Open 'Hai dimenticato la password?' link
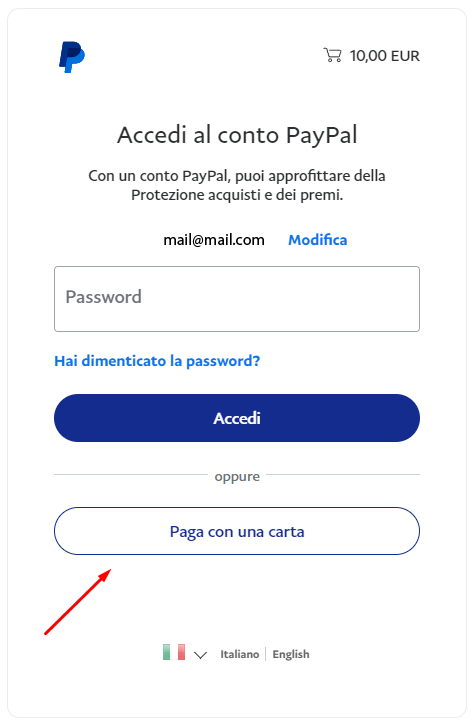The height and width of the screenshot is (727, 473). click(x=157, y=361)
